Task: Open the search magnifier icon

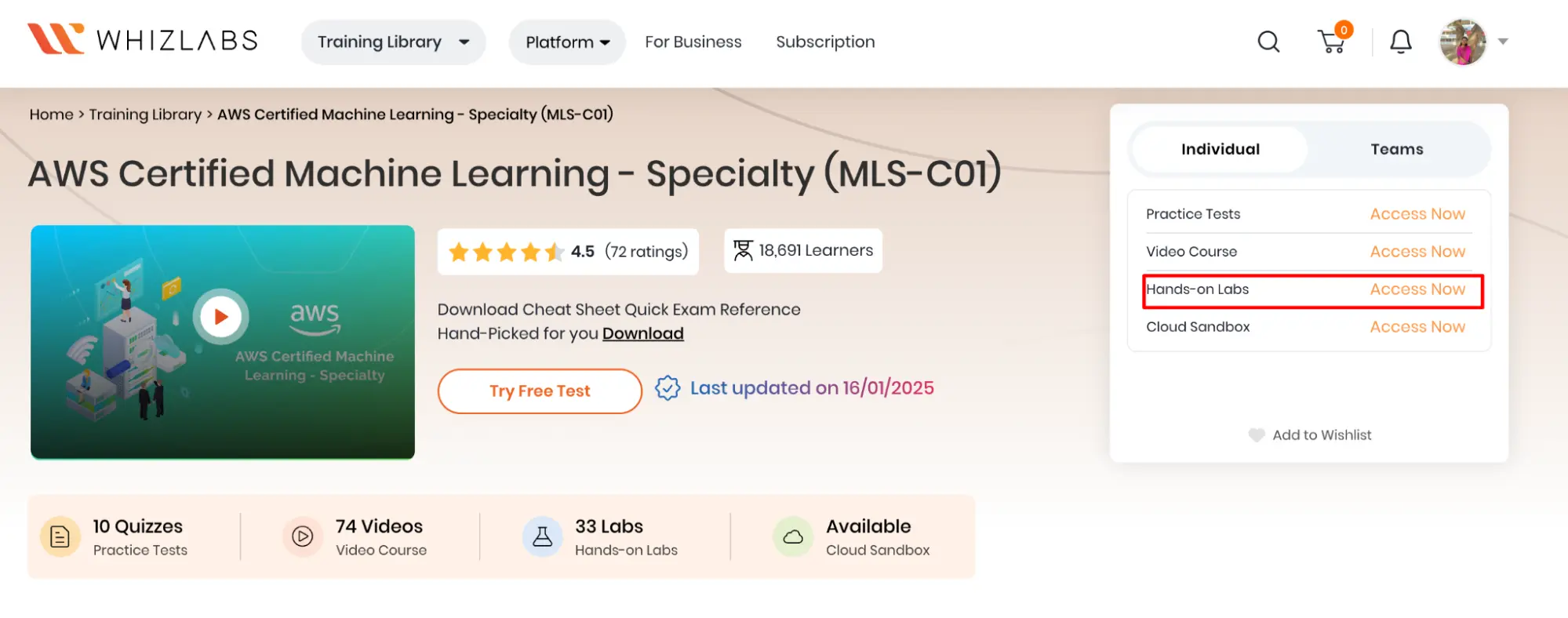Action: coord(1268,42)
